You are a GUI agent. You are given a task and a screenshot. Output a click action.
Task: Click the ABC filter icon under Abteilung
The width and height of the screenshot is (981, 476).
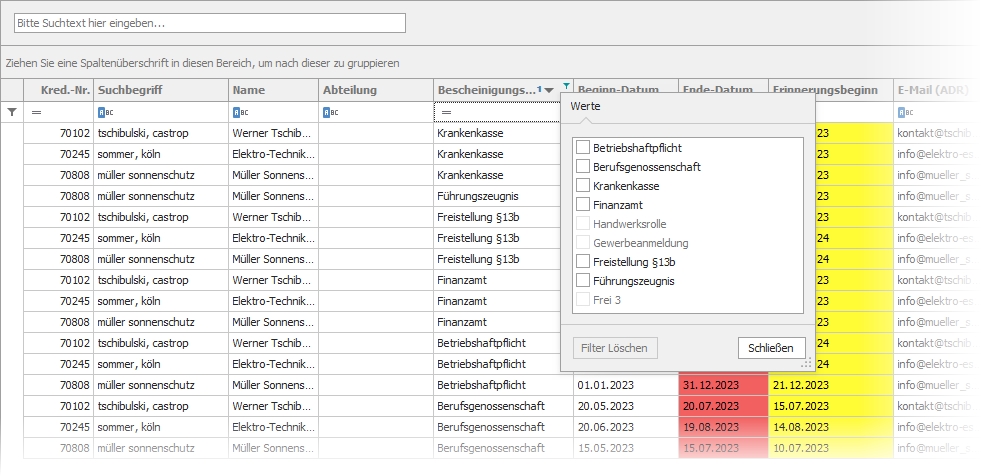point(328,112)
